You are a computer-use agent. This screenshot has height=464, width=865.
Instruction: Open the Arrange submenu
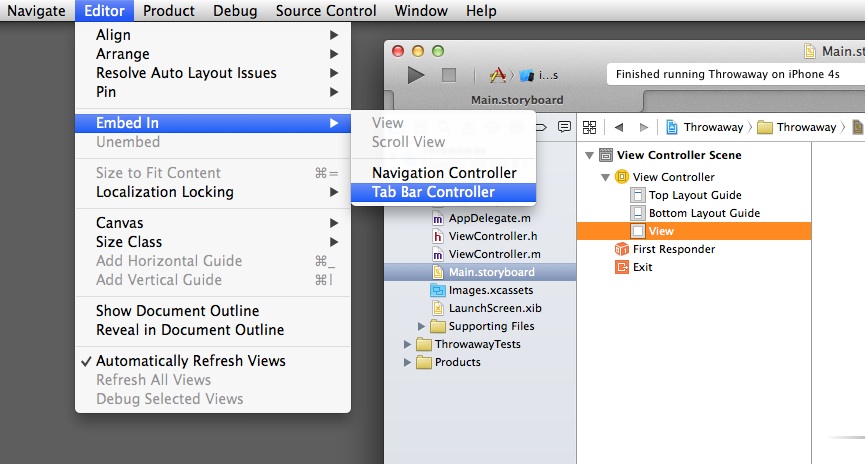(213, 54)
